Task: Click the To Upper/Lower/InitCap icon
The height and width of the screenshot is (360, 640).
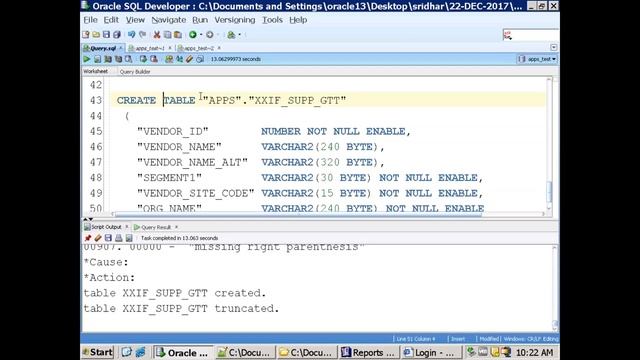Action: click(x=180, y=59)
